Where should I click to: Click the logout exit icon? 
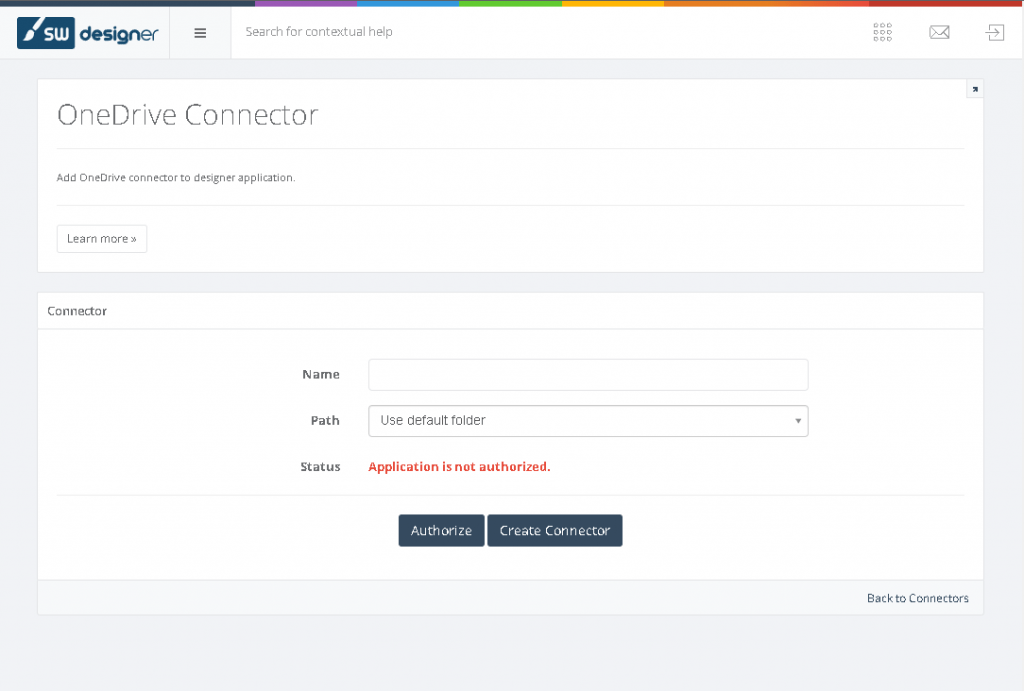point(995,32)
